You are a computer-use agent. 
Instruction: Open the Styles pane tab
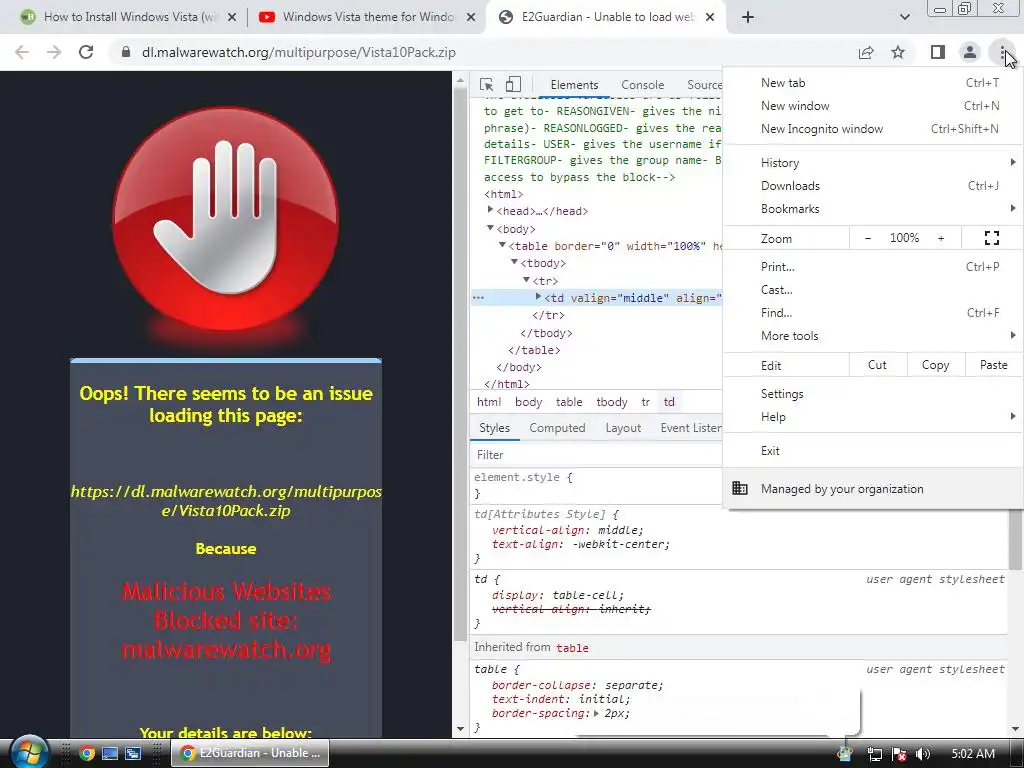pyautogui.click(x=494, y=428)
